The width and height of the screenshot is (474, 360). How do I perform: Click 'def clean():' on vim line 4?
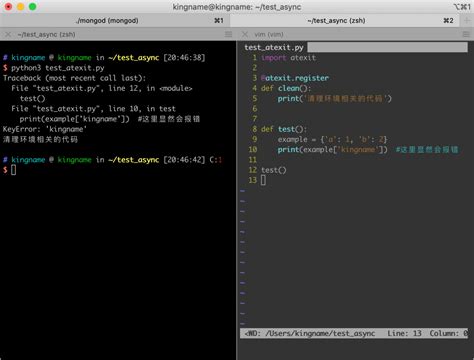(286, 88)
